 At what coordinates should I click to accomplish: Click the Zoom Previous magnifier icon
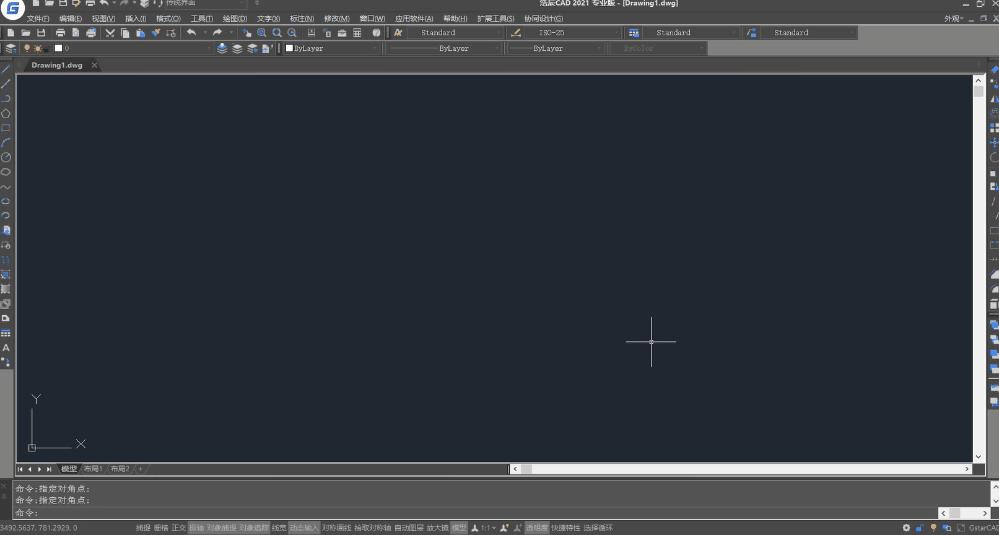[x=292, y=32]
